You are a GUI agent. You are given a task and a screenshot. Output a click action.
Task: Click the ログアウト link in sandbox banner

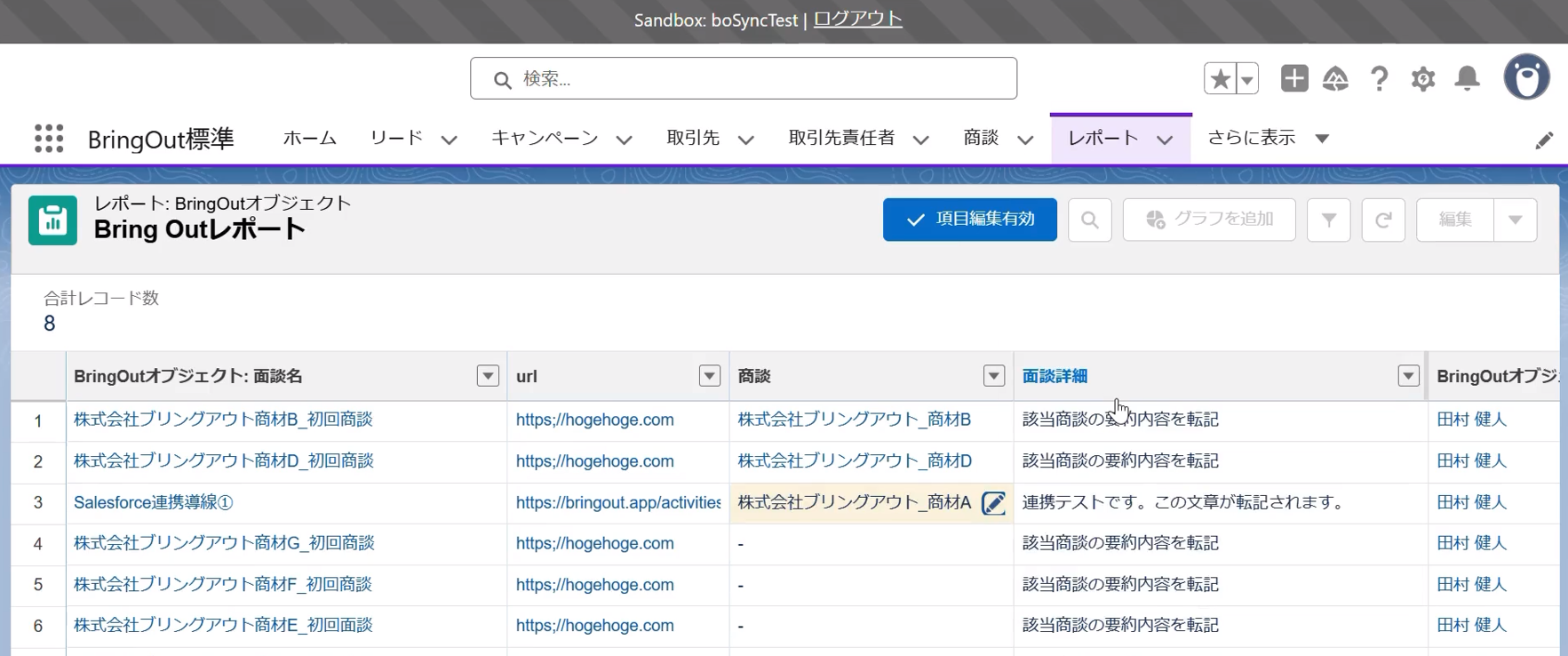[857, 20]
